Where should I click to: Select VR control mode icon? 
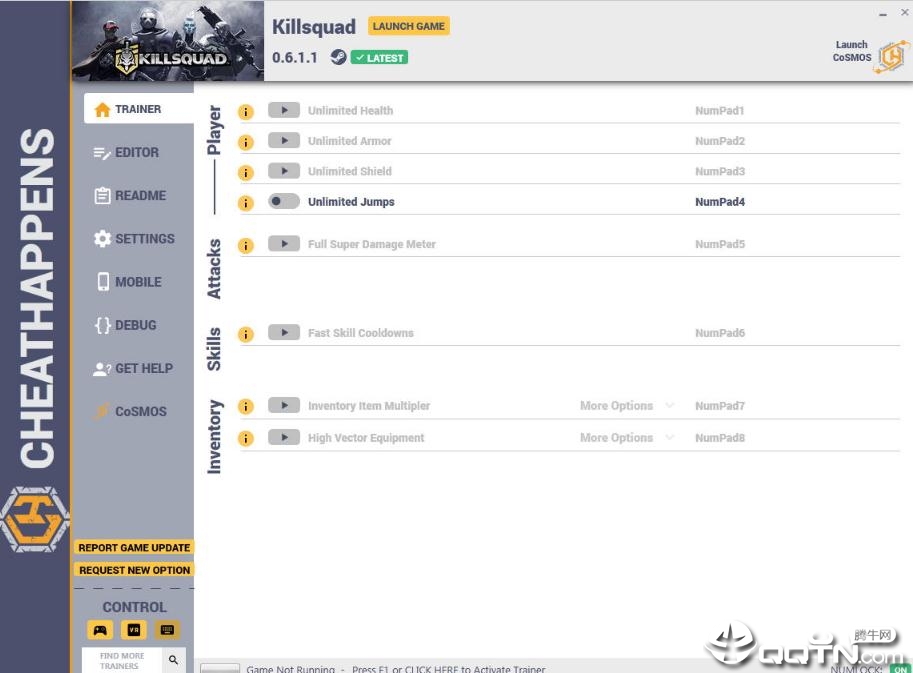click(134, 630)
